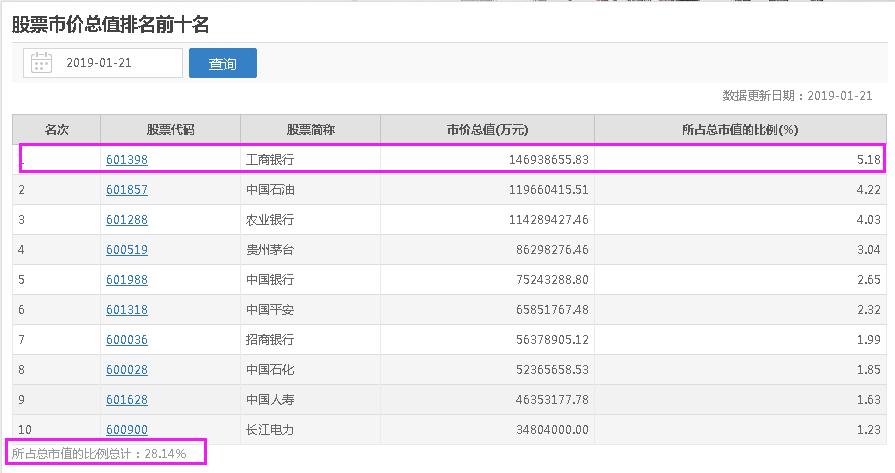
Task: Click percentage value 1.23
Action: (x=869, y=430)
